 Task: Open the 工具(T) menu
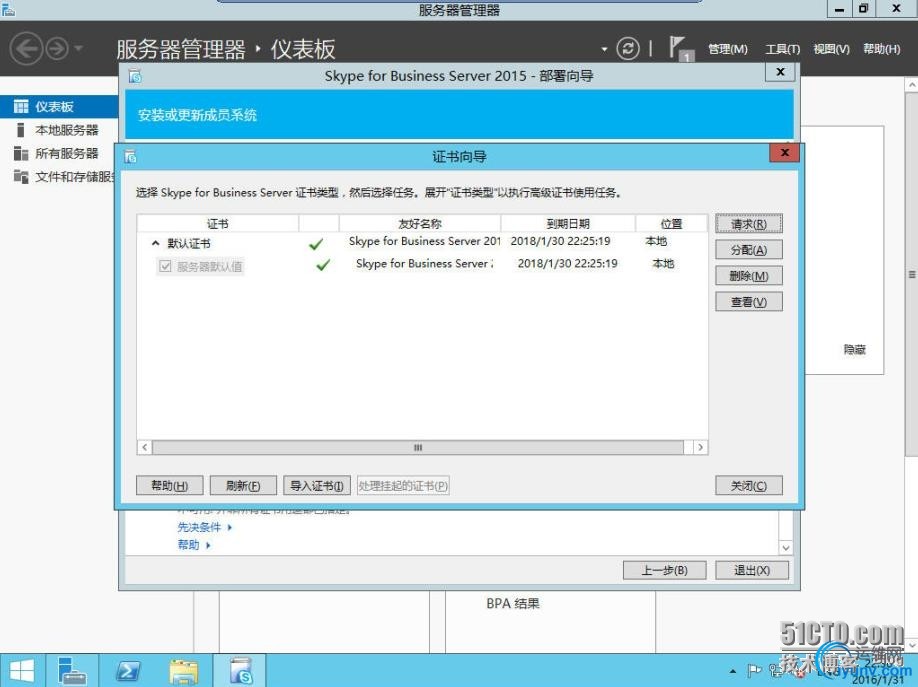tap(782, 49)
